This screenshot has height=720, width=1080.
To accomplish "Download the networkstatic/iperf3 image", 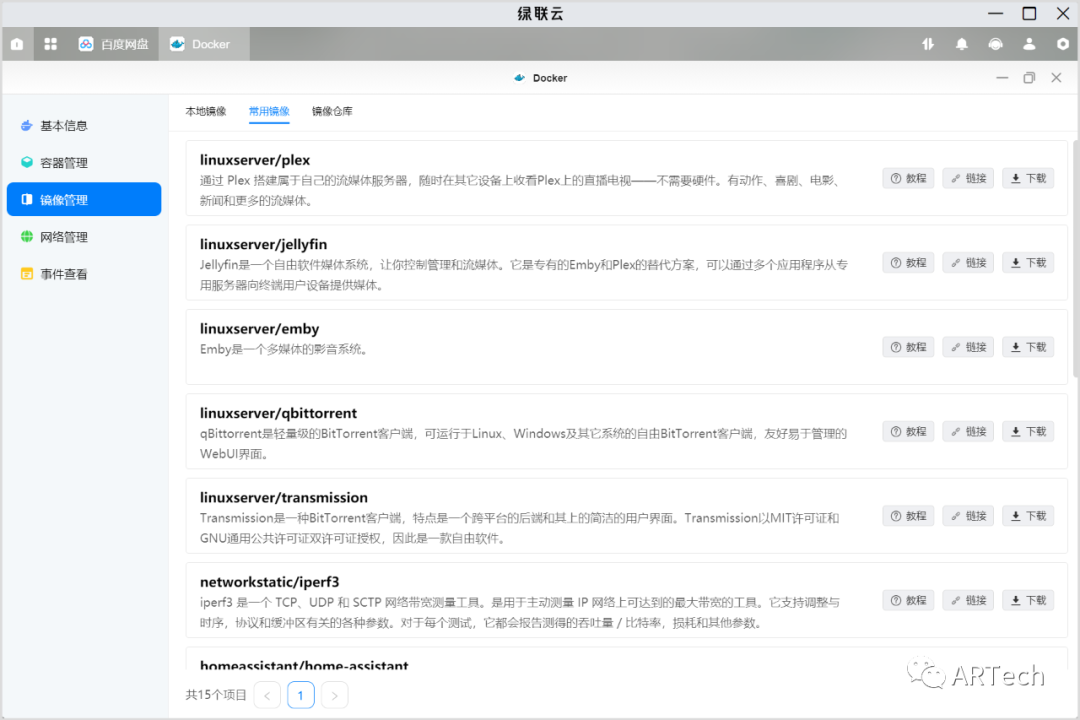I will pyautogui.click(x=1028, y=600).
